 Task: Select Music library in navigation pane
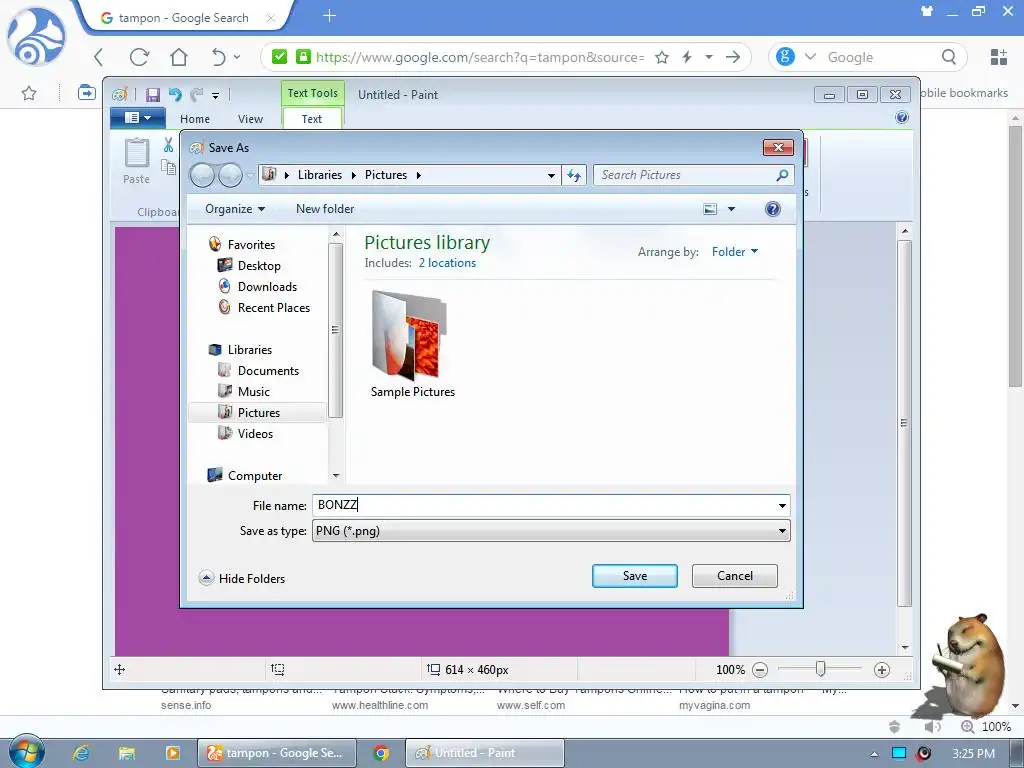253,392
